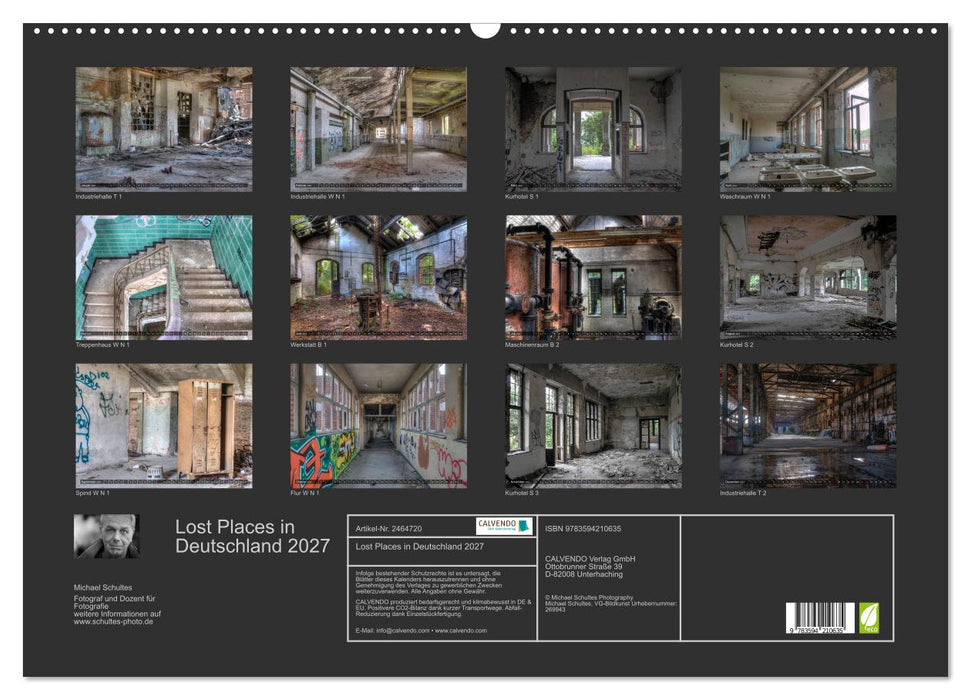Open the Kurhotel S 2 photo
The width and height of the screenshot is (971, 700).
pyautogui.click(x=808, y=278)
